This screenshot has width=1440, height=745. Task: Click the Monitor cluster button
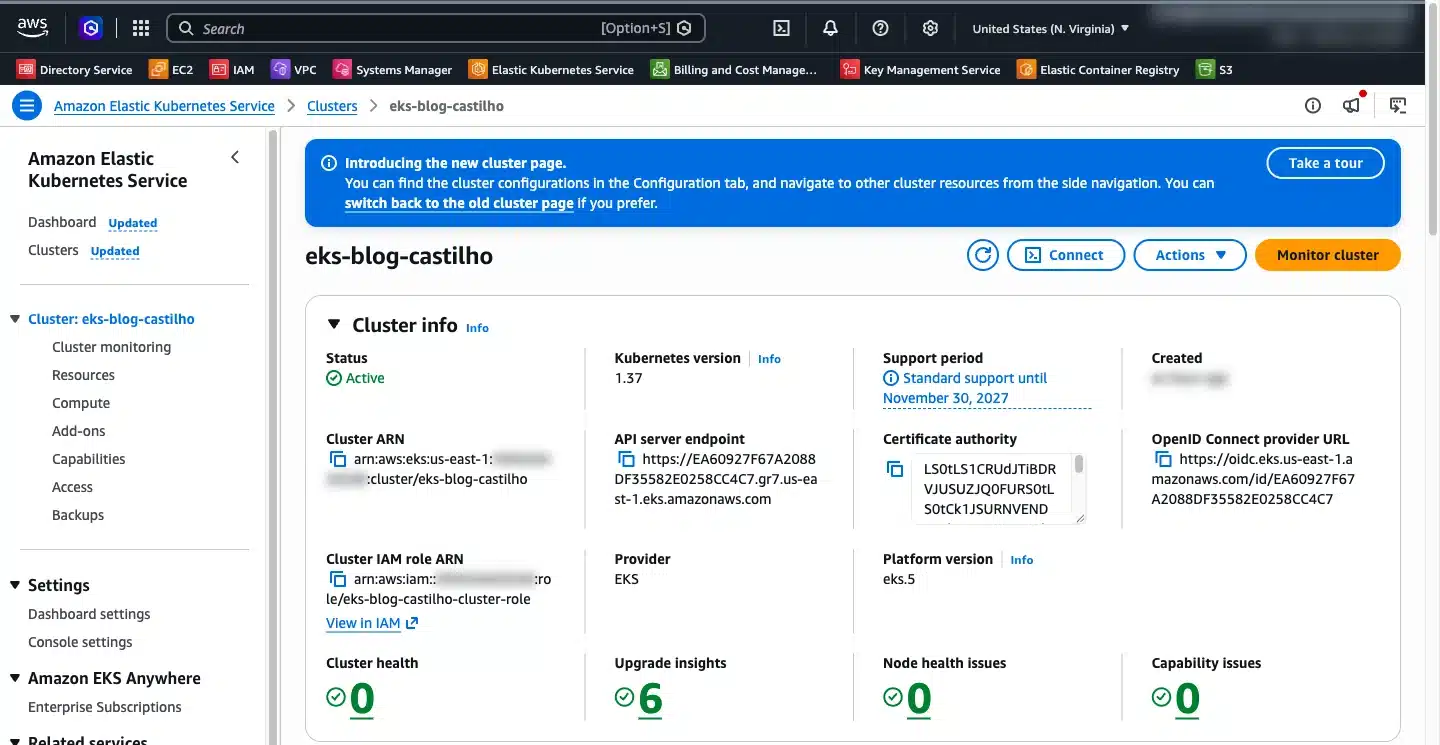(x=1328, y=255)
